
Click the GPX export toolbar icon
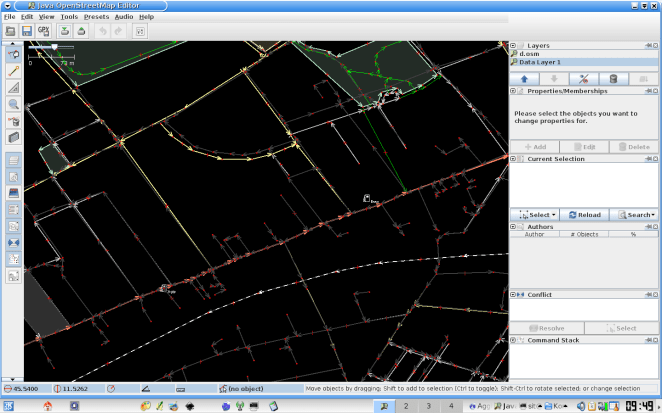tap(45, 31)
